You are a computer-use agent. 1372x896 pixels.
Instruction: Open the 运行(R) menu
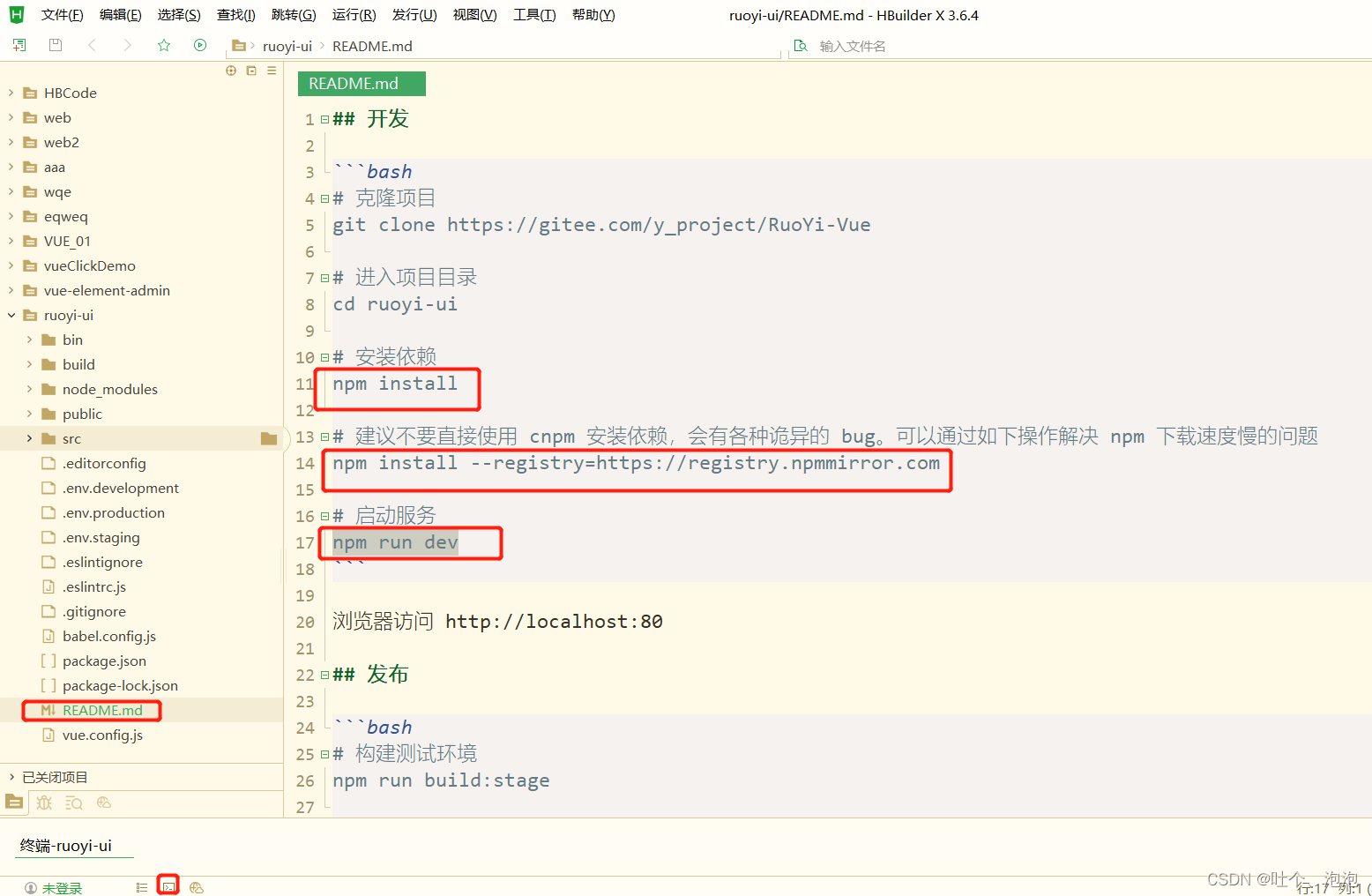click(x=354, y=15)
